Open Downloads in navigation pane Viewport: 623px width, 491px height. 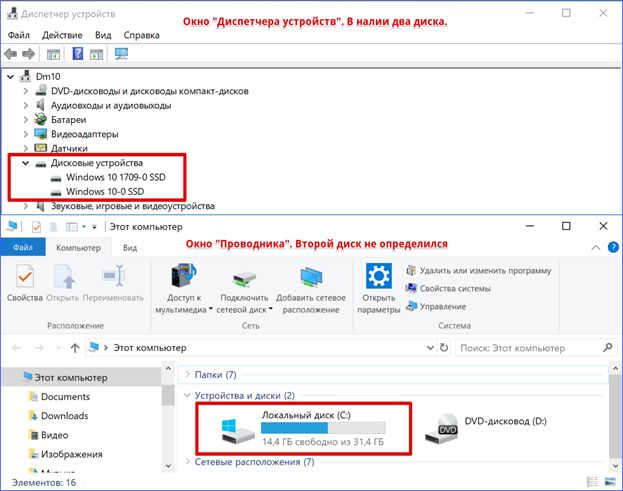click(x=64, y=416)
